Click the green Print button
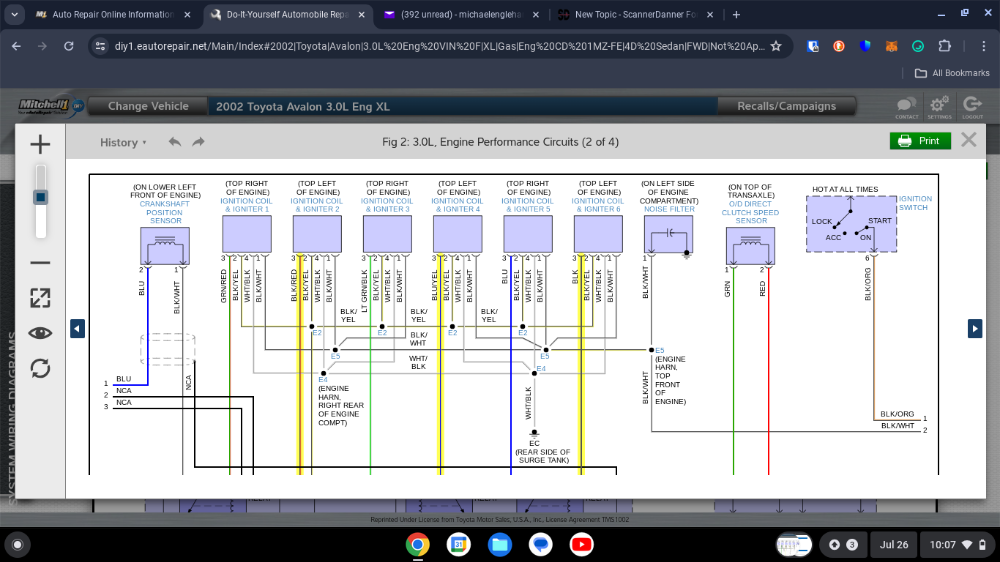The width and height of the screenshot is (1000, 562). 920,141
